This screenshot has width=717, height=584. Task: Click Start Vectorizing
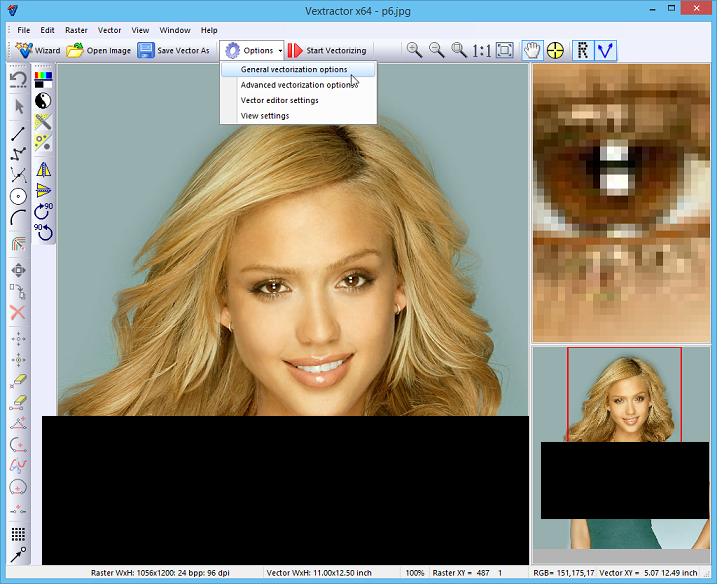coord(327,50)
